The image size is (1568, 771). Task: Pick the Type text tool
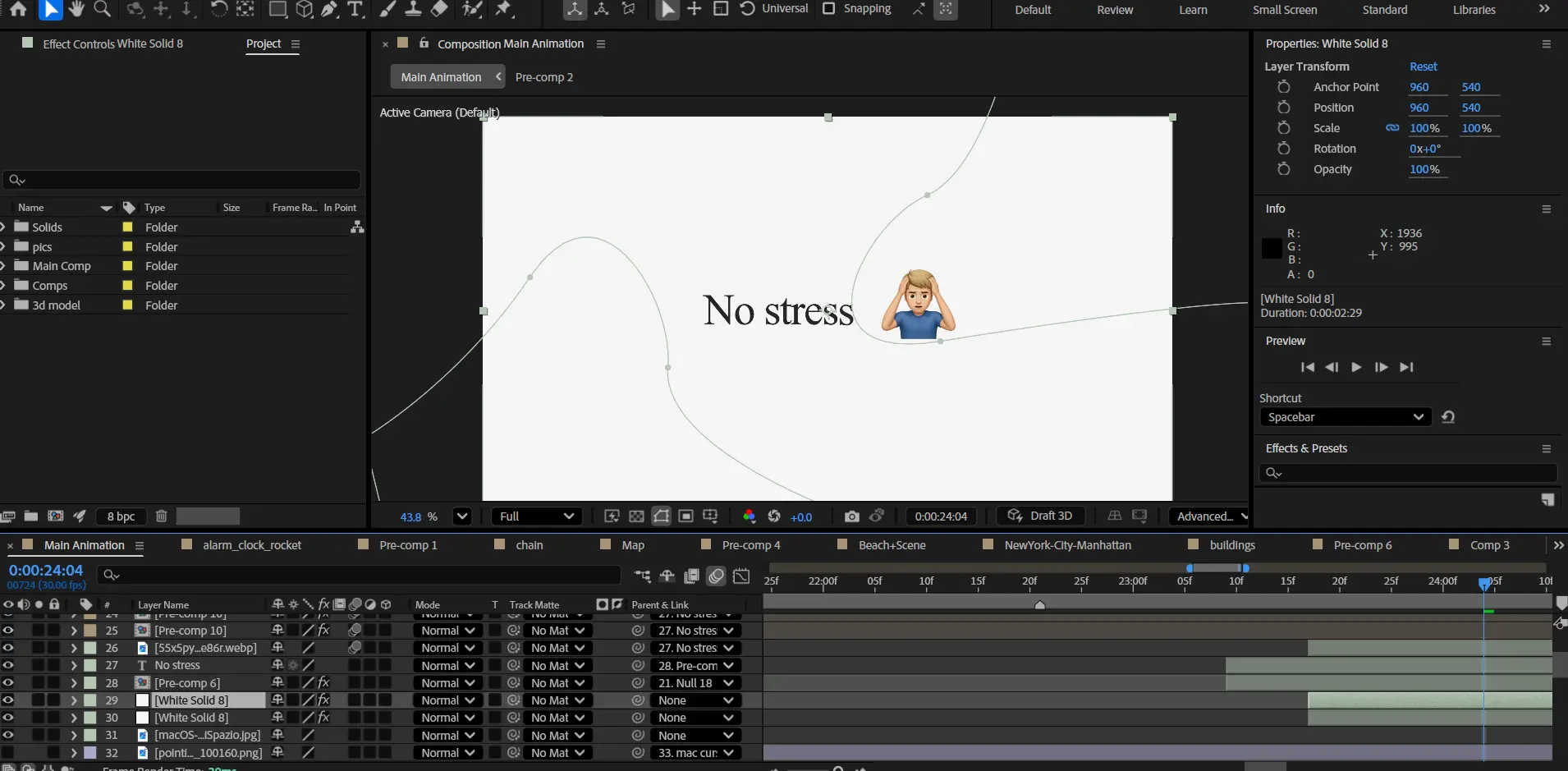point(355,9)
